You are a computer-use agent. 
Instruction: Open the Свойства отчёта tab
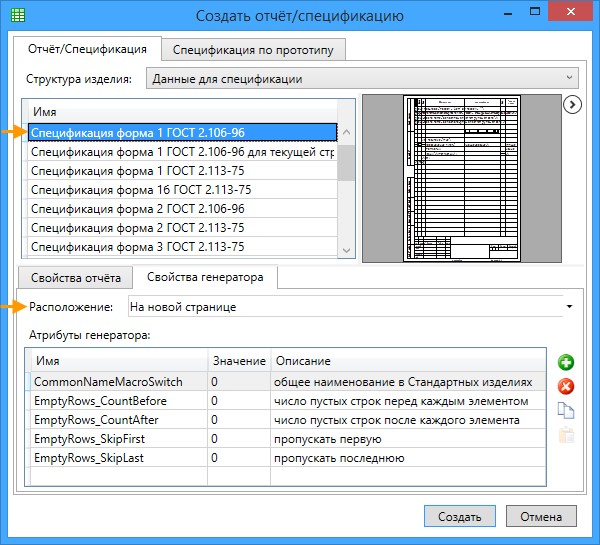[x=76, y=277]
